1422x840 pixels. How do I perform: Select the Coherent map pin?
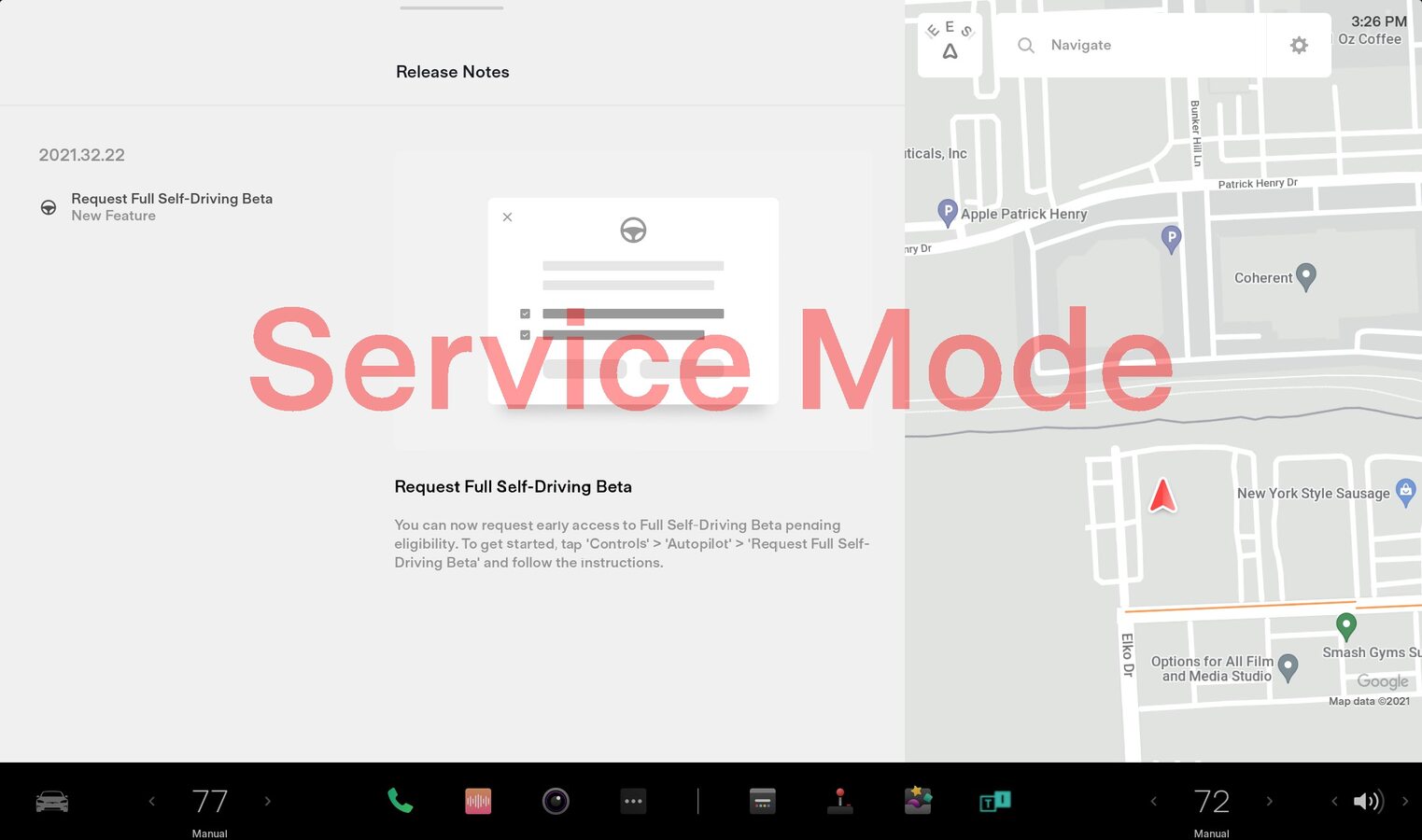1306,275
